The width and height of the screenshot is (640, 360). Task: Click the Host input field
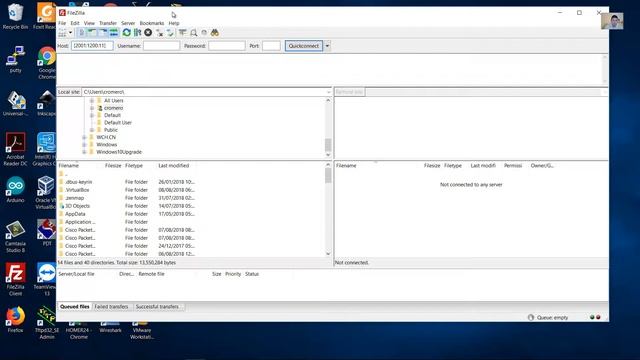92,46
